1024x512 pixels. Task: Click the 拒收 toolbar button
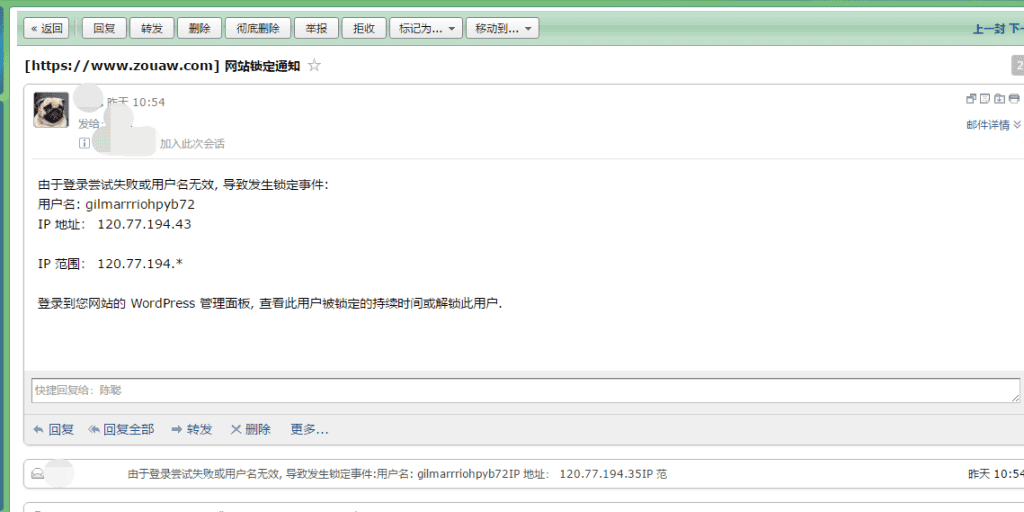pyautogui.click(x=364, y=29)
